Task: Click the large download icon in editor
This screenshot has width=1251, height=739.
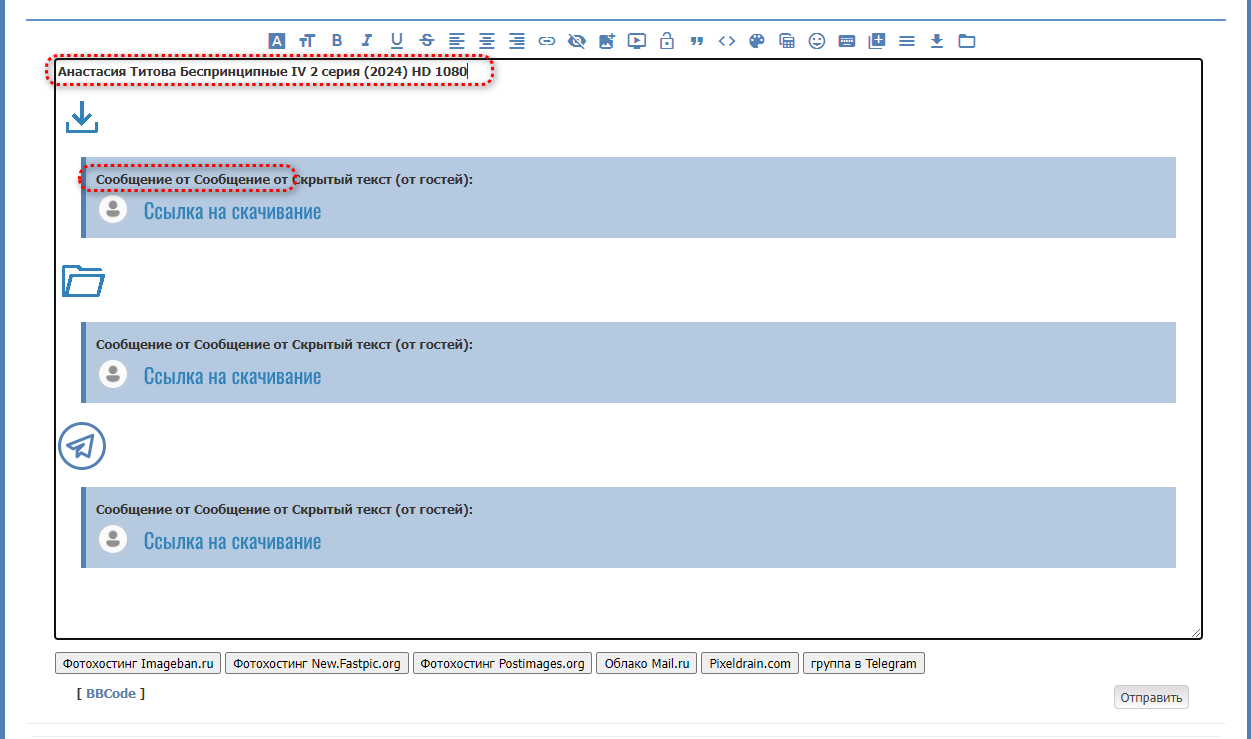Action: point(81,118)
